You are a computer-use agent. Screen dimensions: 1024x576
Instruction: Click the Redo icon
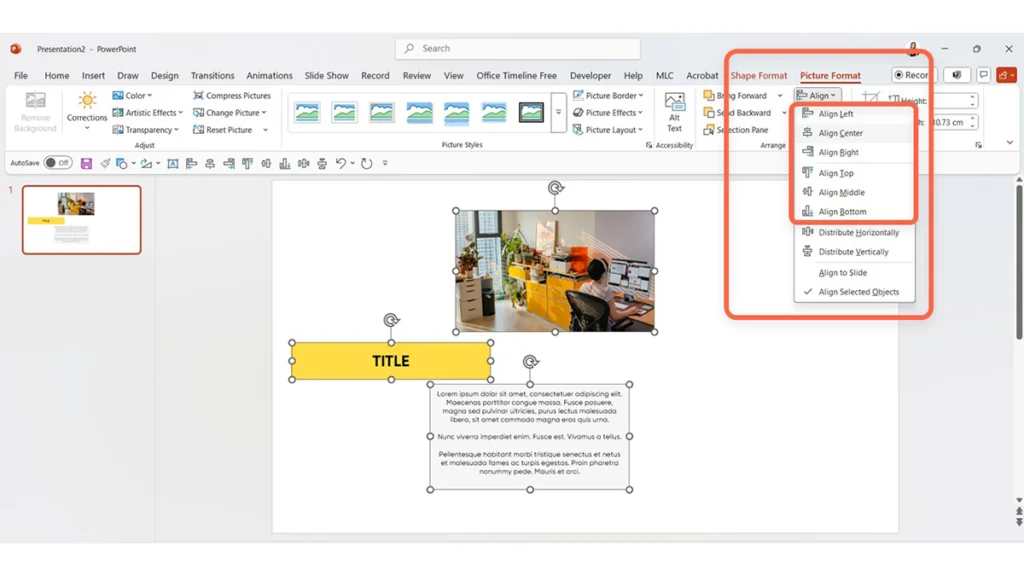(x=366, y=163)
